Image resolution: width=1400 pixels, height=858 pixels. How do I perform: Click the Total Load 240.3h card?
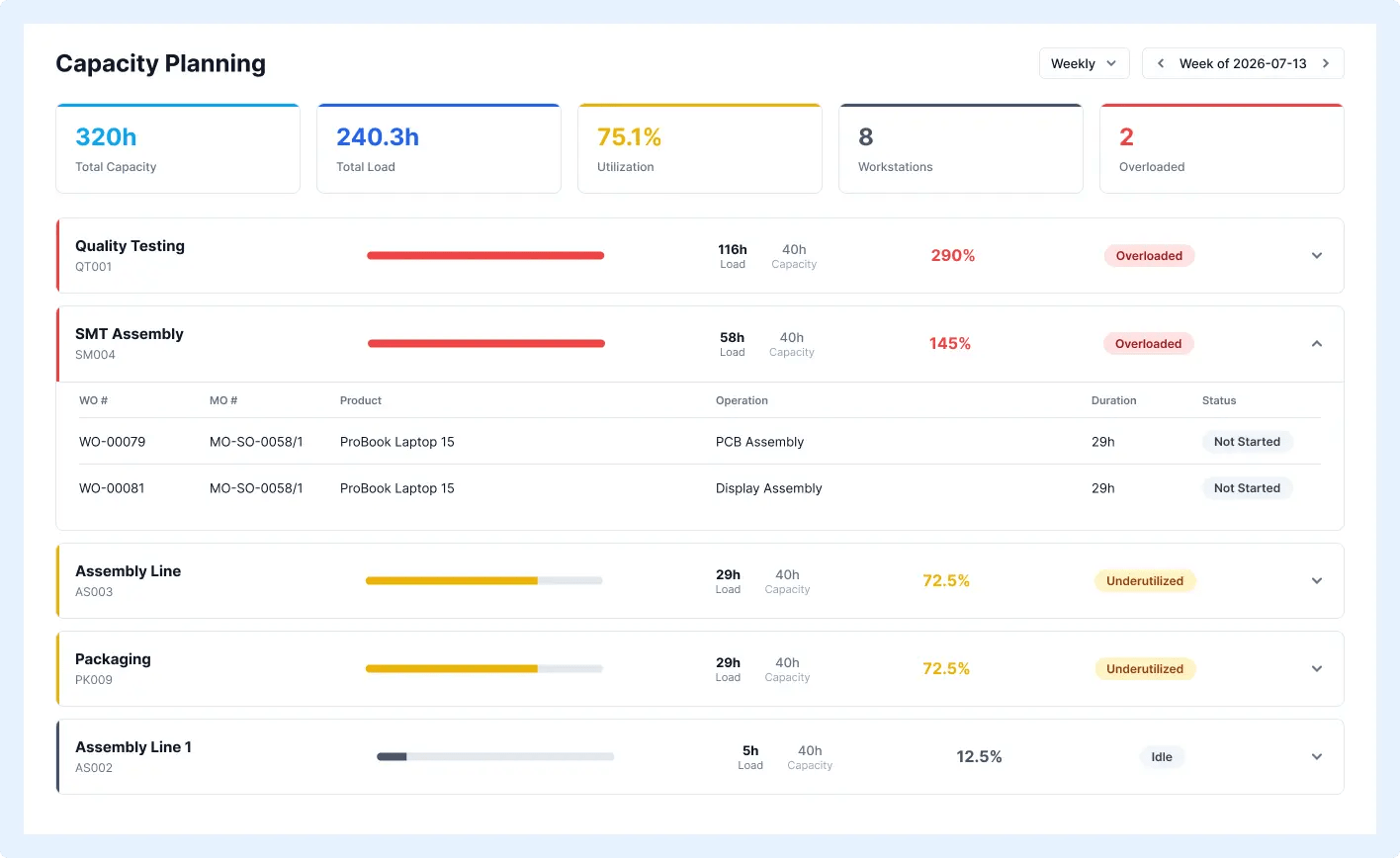[x=439, y=148]
